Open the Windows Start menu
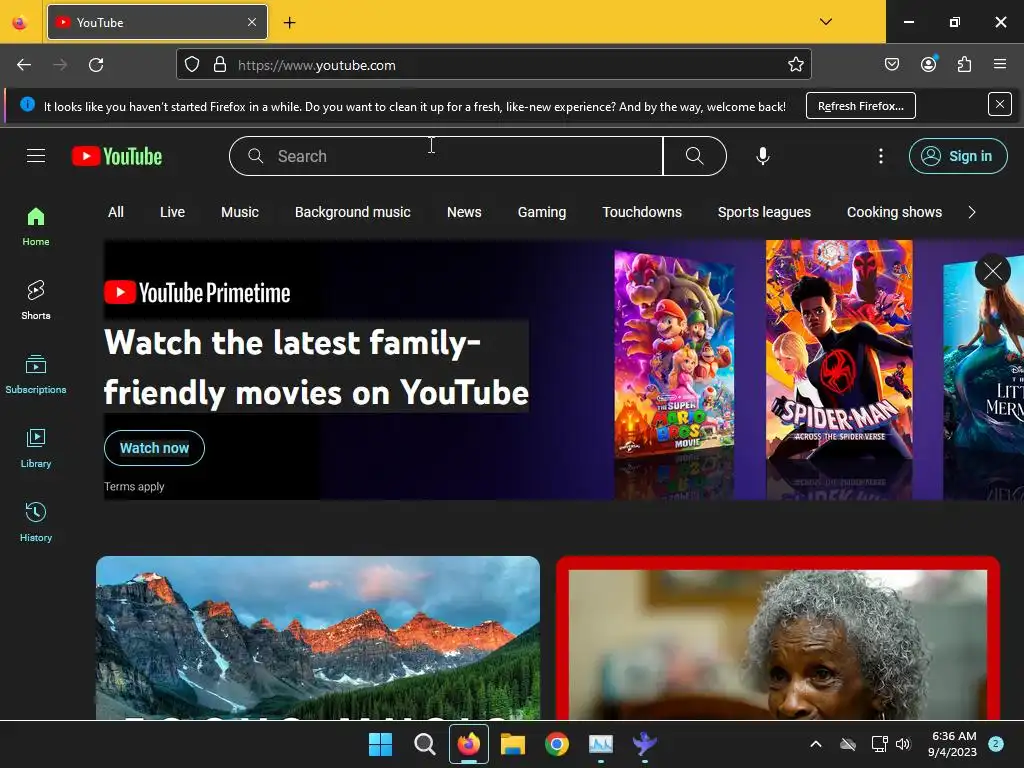This screenshot has height=768, width=1024. tap(381, 744)
